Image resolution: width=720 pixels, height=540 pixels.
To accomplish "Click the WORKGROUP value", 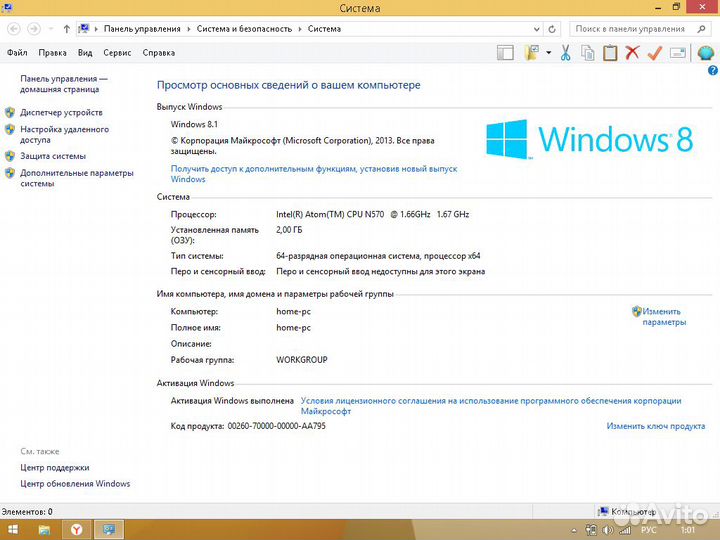I will click(x=302, y=360).
